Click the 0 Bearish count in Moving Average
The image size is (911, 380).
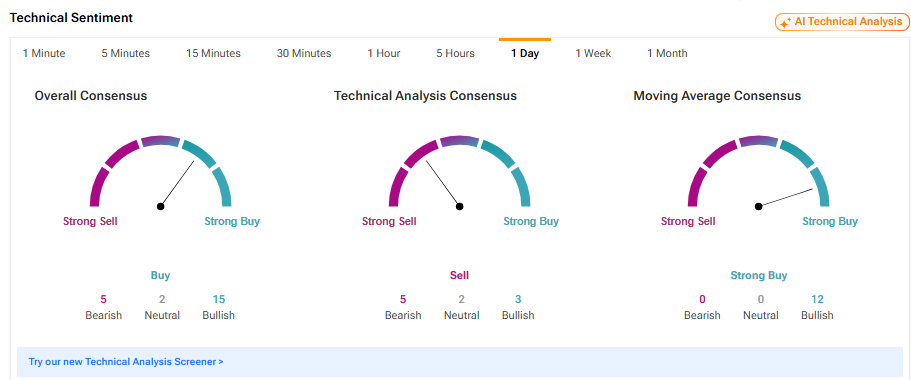pos(702,300)
